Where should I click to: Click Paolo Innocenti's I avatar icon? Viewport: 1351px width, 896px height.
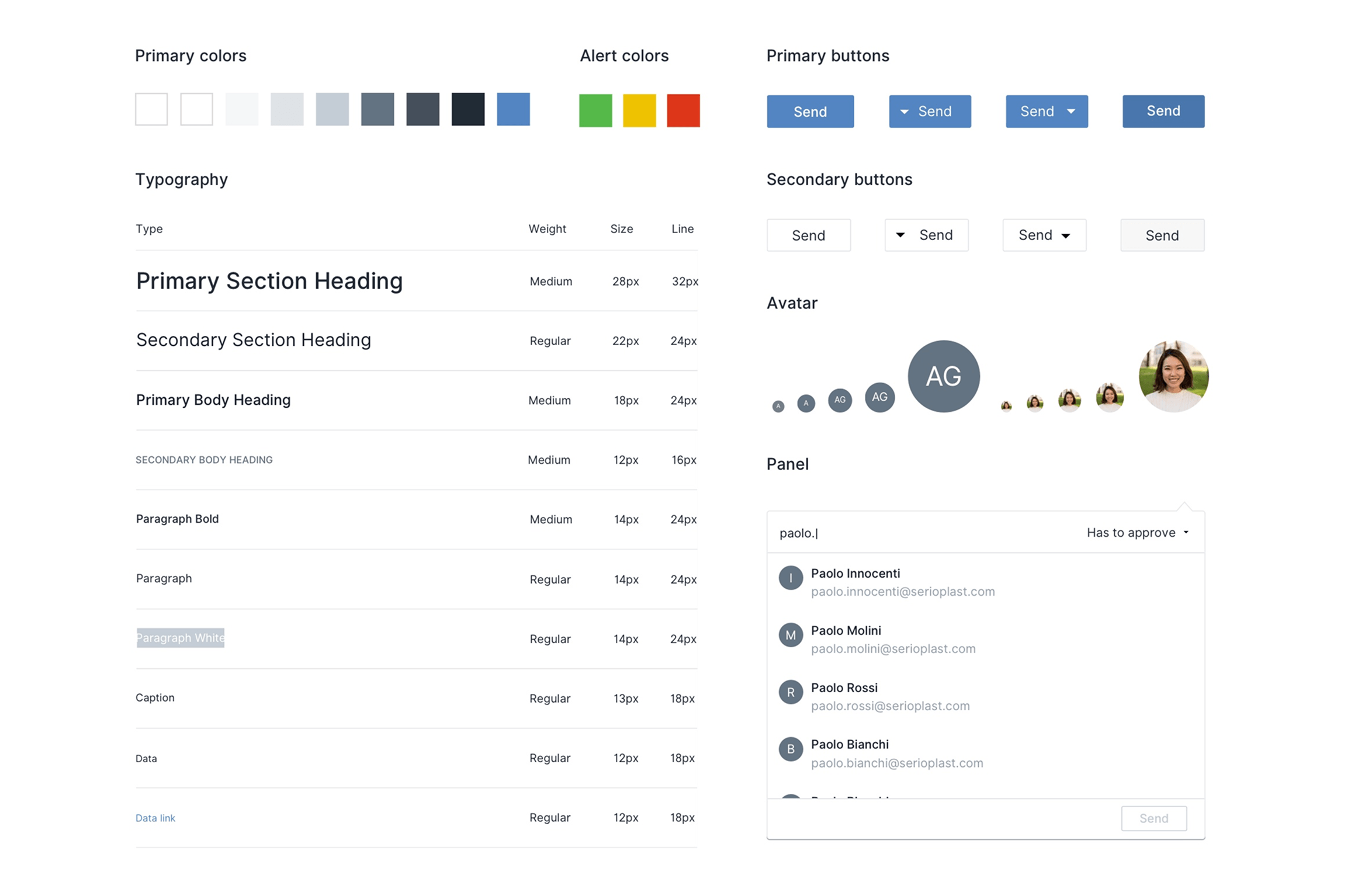pos(790,578)
